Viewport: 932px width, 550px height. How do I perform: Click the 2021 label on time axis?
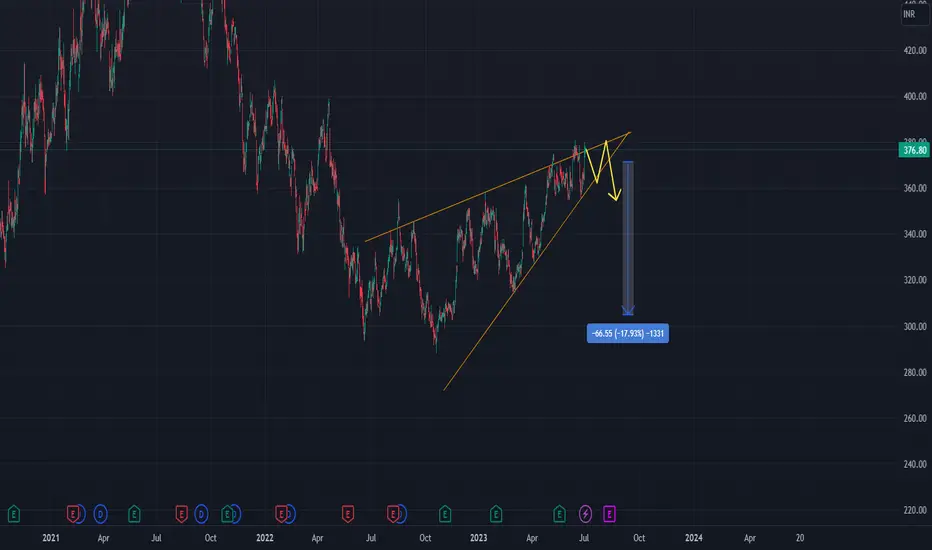click(51, 538)
